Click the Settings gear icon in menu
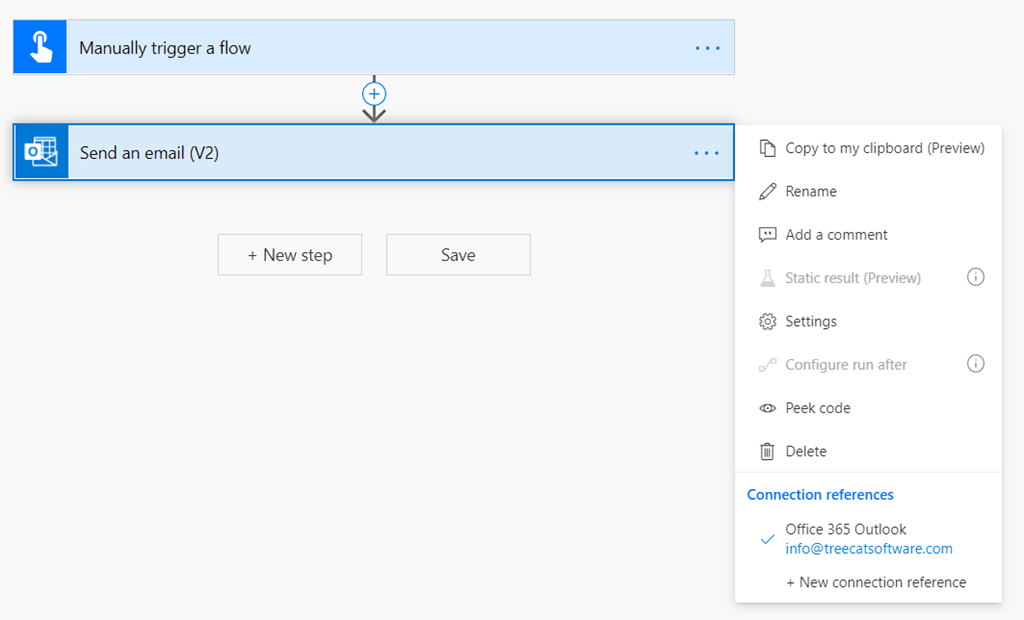The image size is (1024, 620). click(767, 321)
